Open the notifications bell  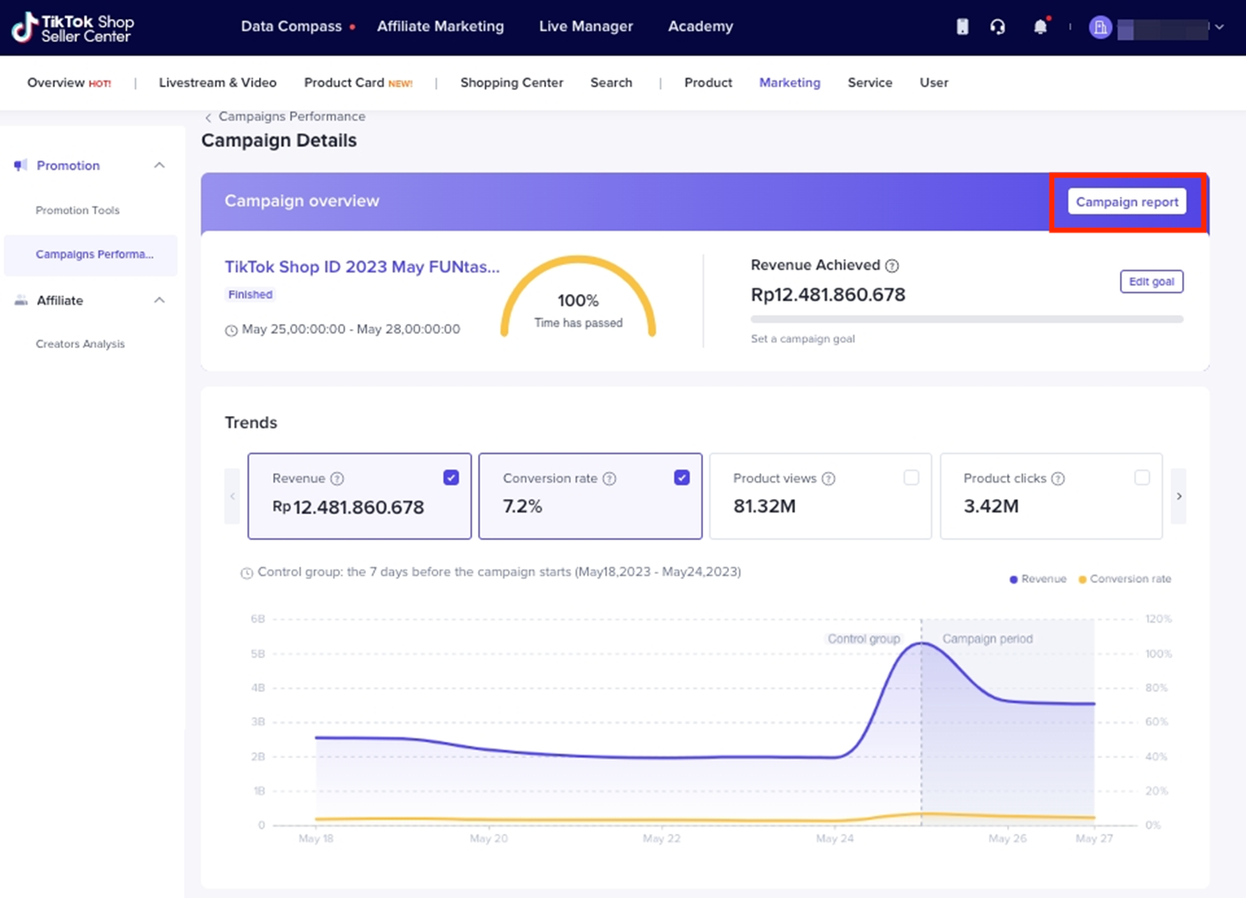point(1040,27)
